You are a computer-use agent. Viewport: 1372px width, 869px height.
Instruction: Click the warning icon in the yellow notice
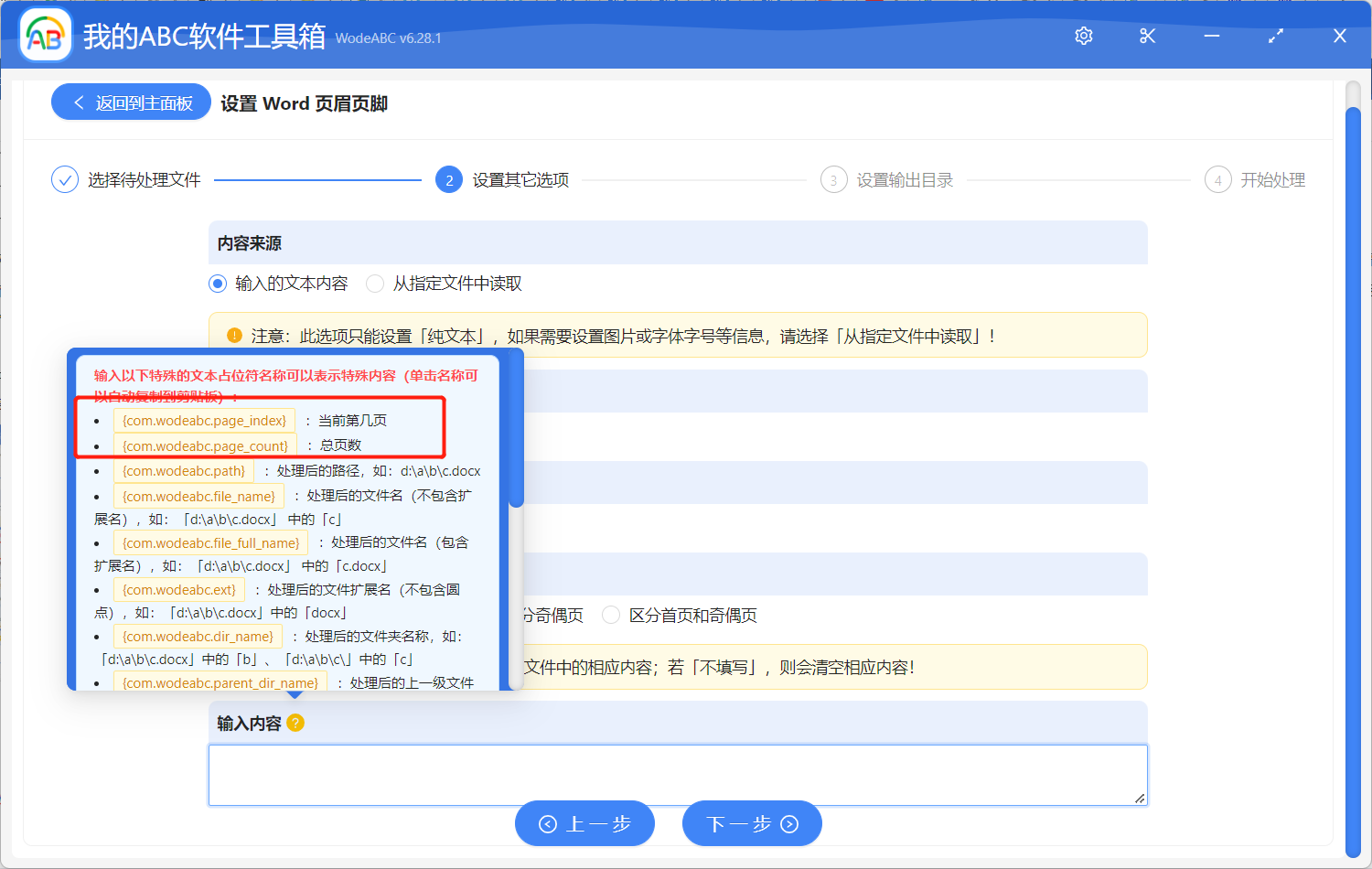click(x=235, y=334)
